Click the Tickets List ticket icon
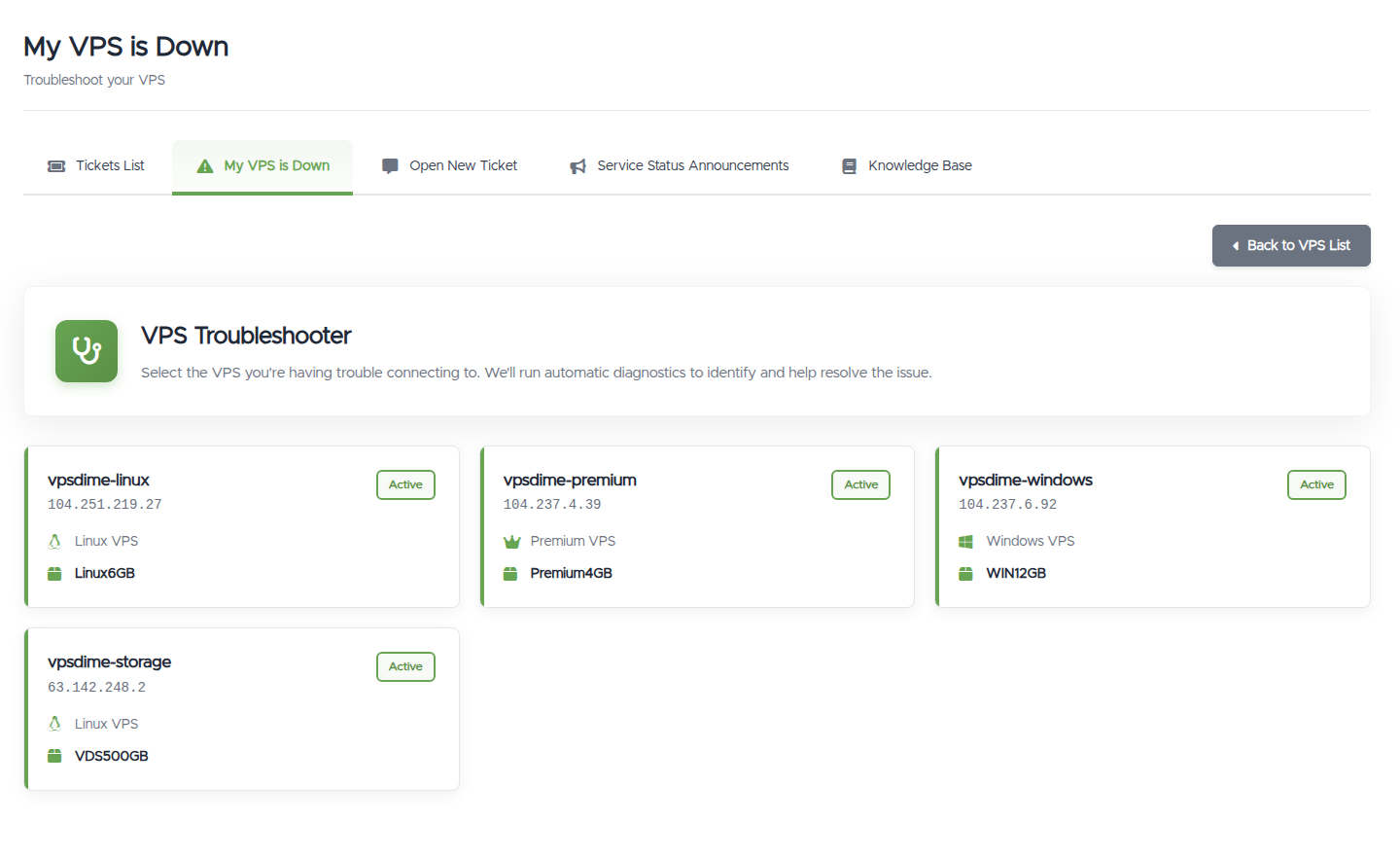 coord(56,166)
